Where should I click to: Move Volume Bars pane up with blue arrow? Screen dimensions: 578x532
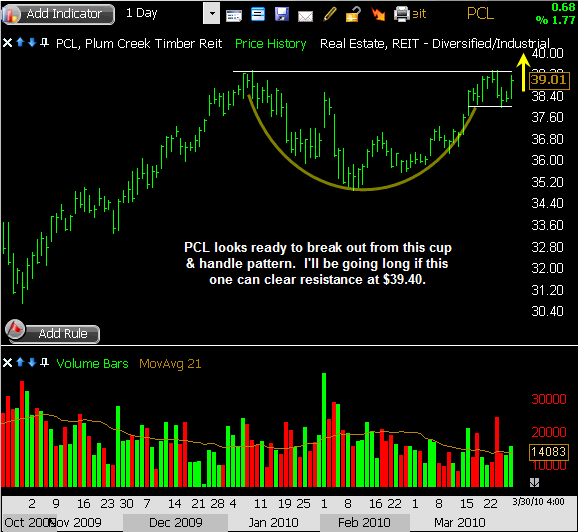click(x=20, y=362)
